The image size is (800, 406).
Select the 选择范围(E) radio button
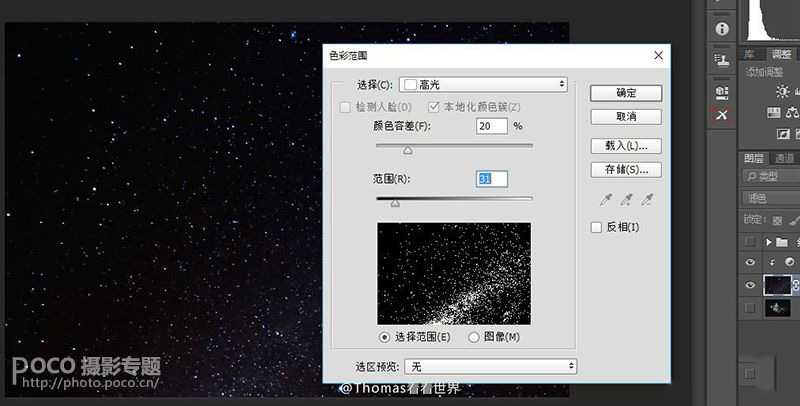point(385,337)
